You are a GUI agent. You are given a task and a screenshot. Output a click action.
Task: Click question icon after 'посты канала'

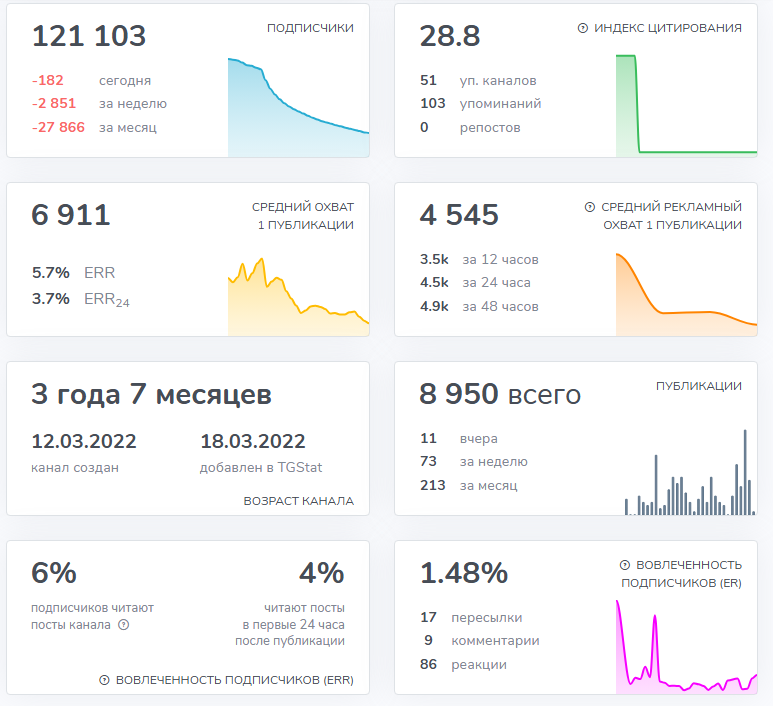(x=124, y=625)
